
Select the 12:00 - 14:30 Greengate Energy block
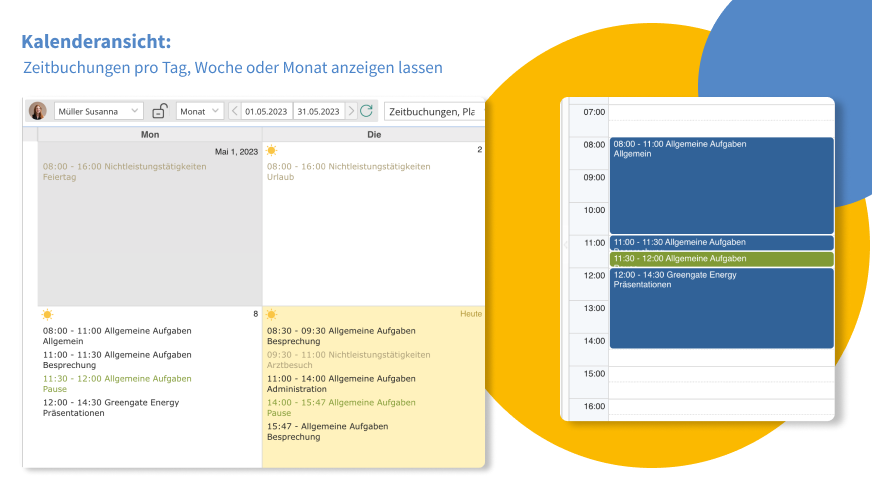pyautogui.click(x=722, y=308)
